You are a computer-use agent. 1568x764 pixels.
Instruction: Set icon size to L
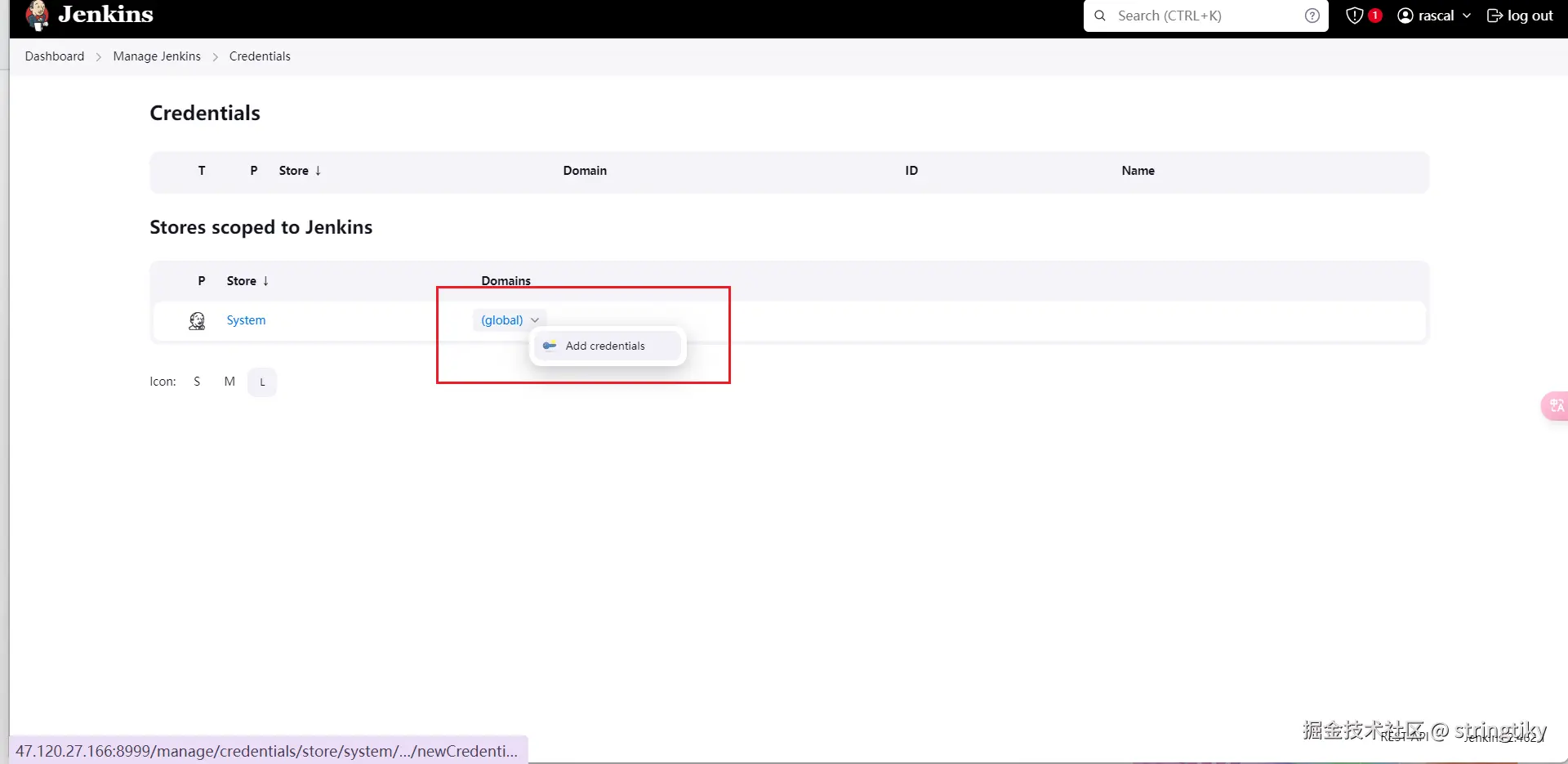point(262,382)
